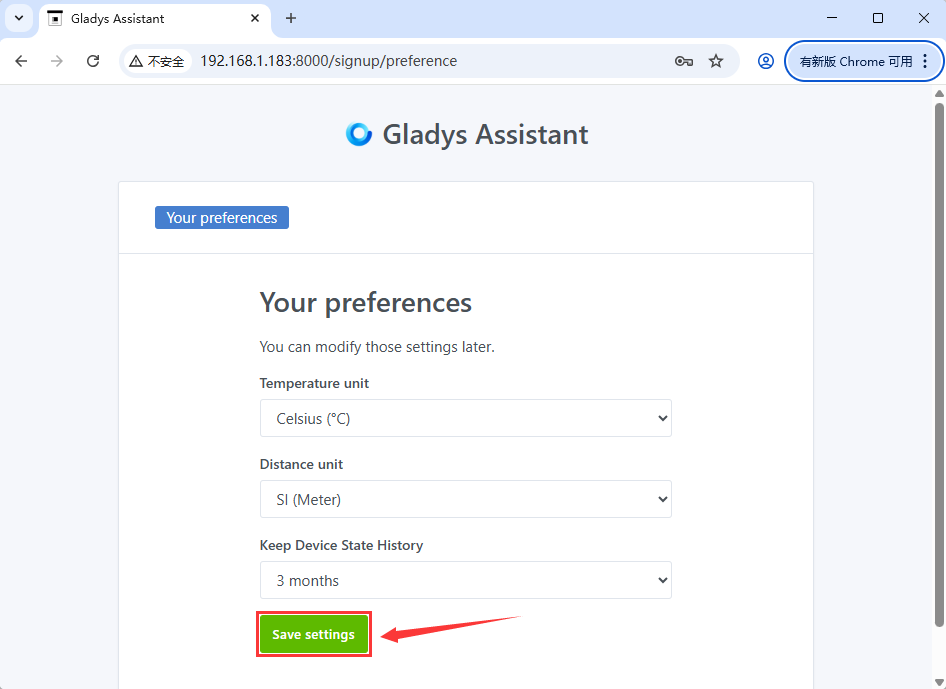
Task: Open the Chrome profile avatar icon
Action: tap(766, 61)
